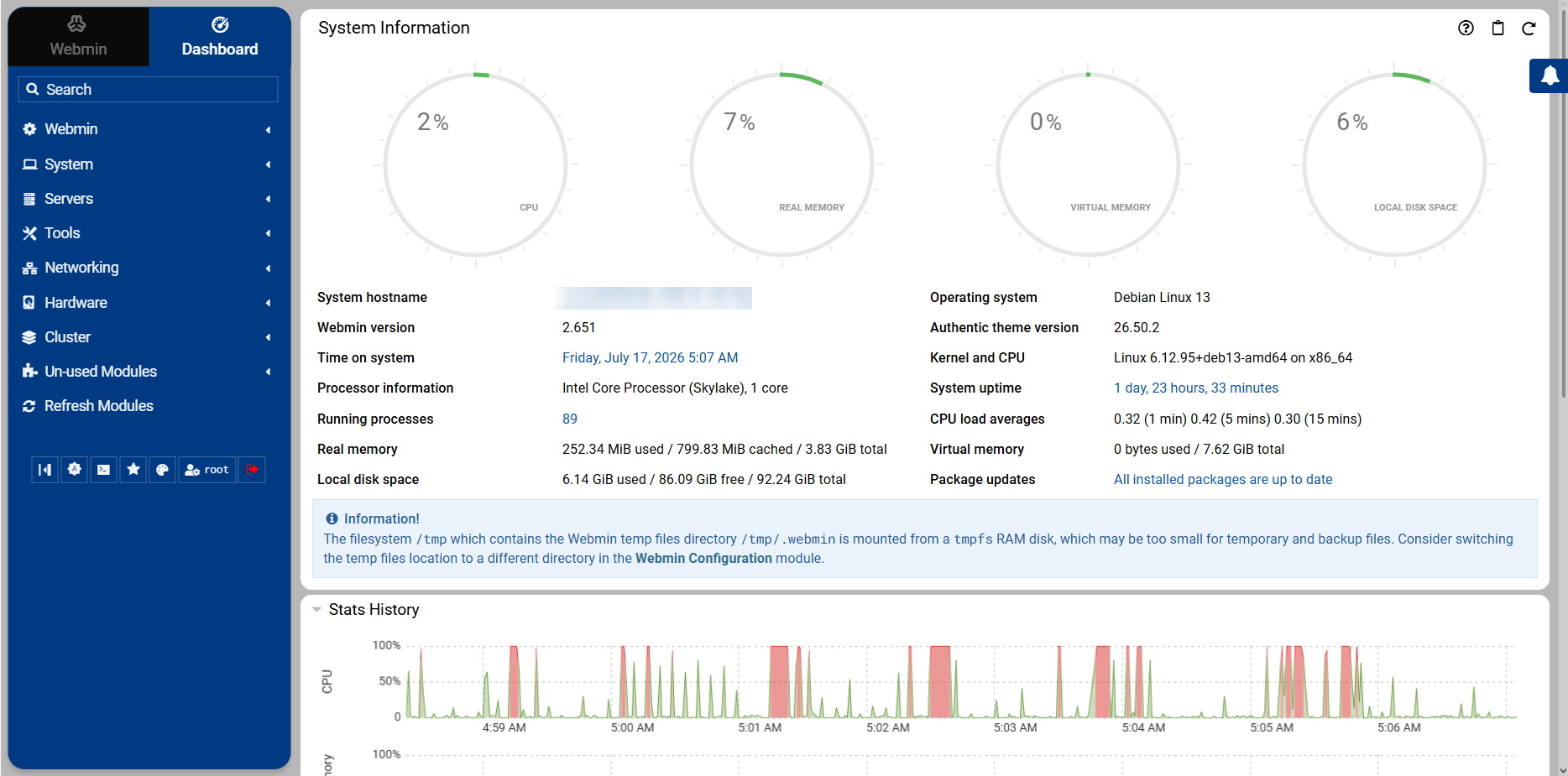Expand the Hardware menu category
Screen dimensions: 1568x776
pos(149,303)
